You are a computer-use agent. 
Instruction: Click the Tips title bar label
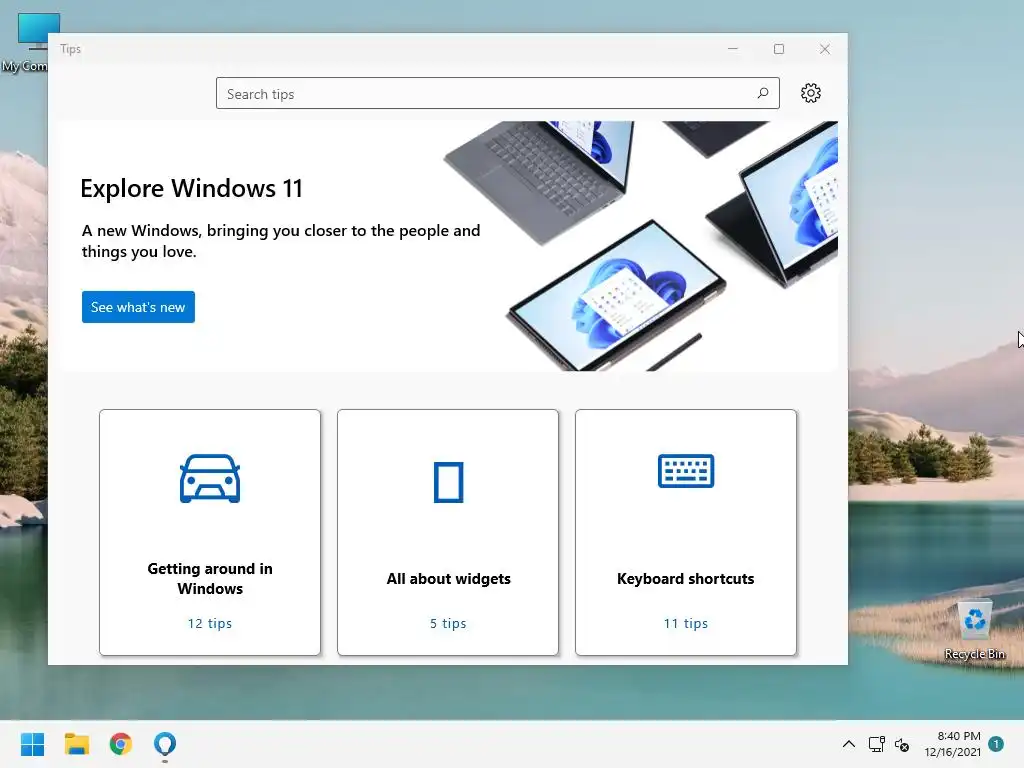pyautogui.click(x=71, y=49)
